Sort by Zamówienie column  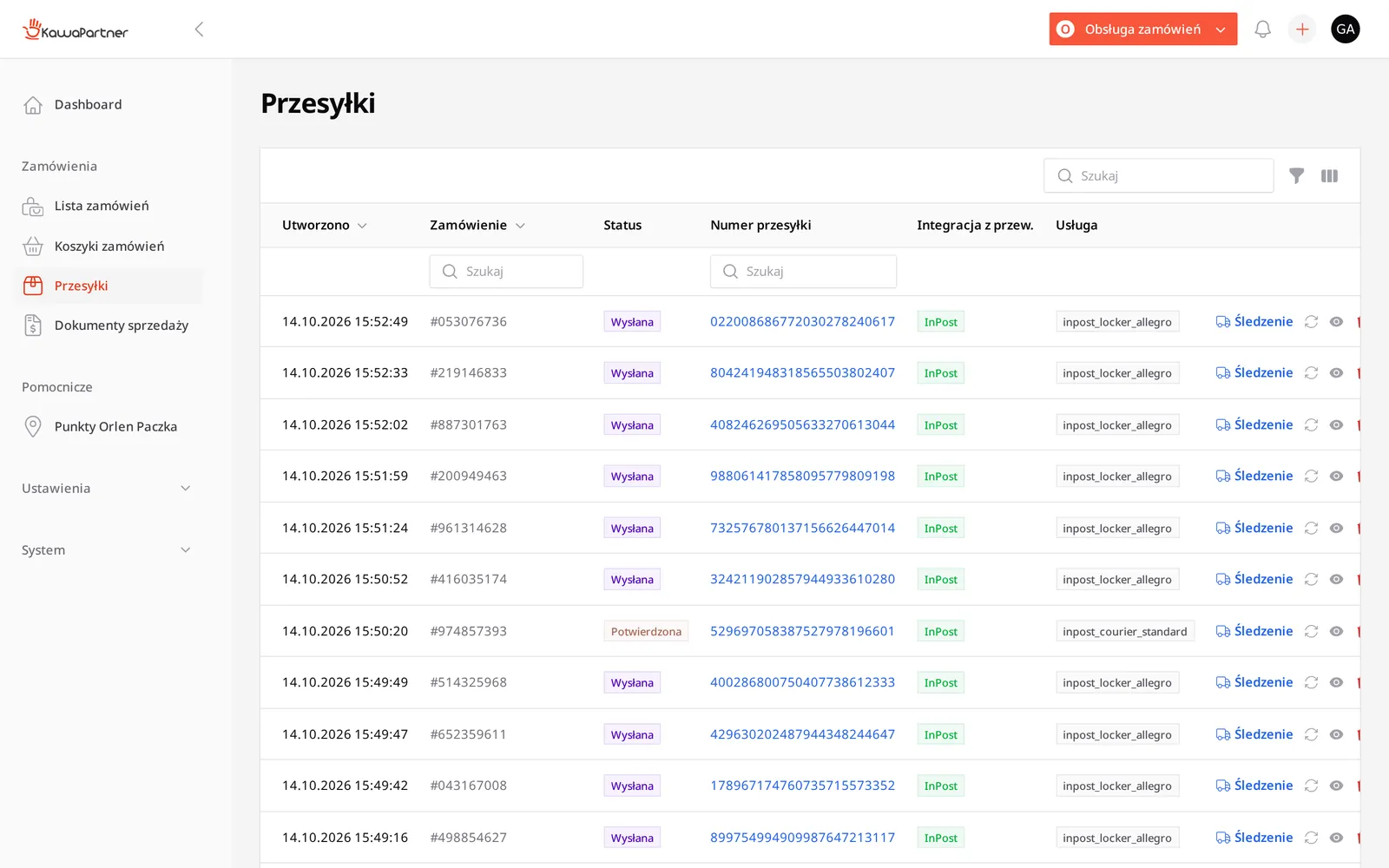pyautogui.click(x=477, y=226)
